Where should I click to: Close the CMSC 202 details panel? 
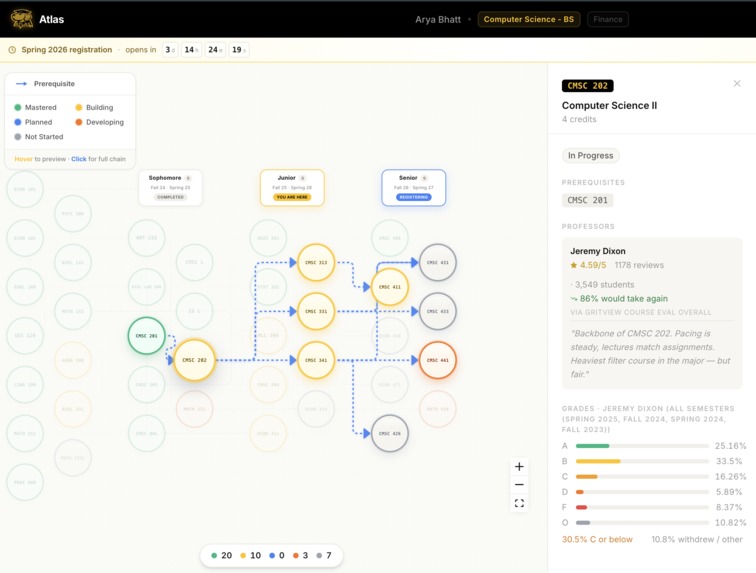tap(737, 83)
